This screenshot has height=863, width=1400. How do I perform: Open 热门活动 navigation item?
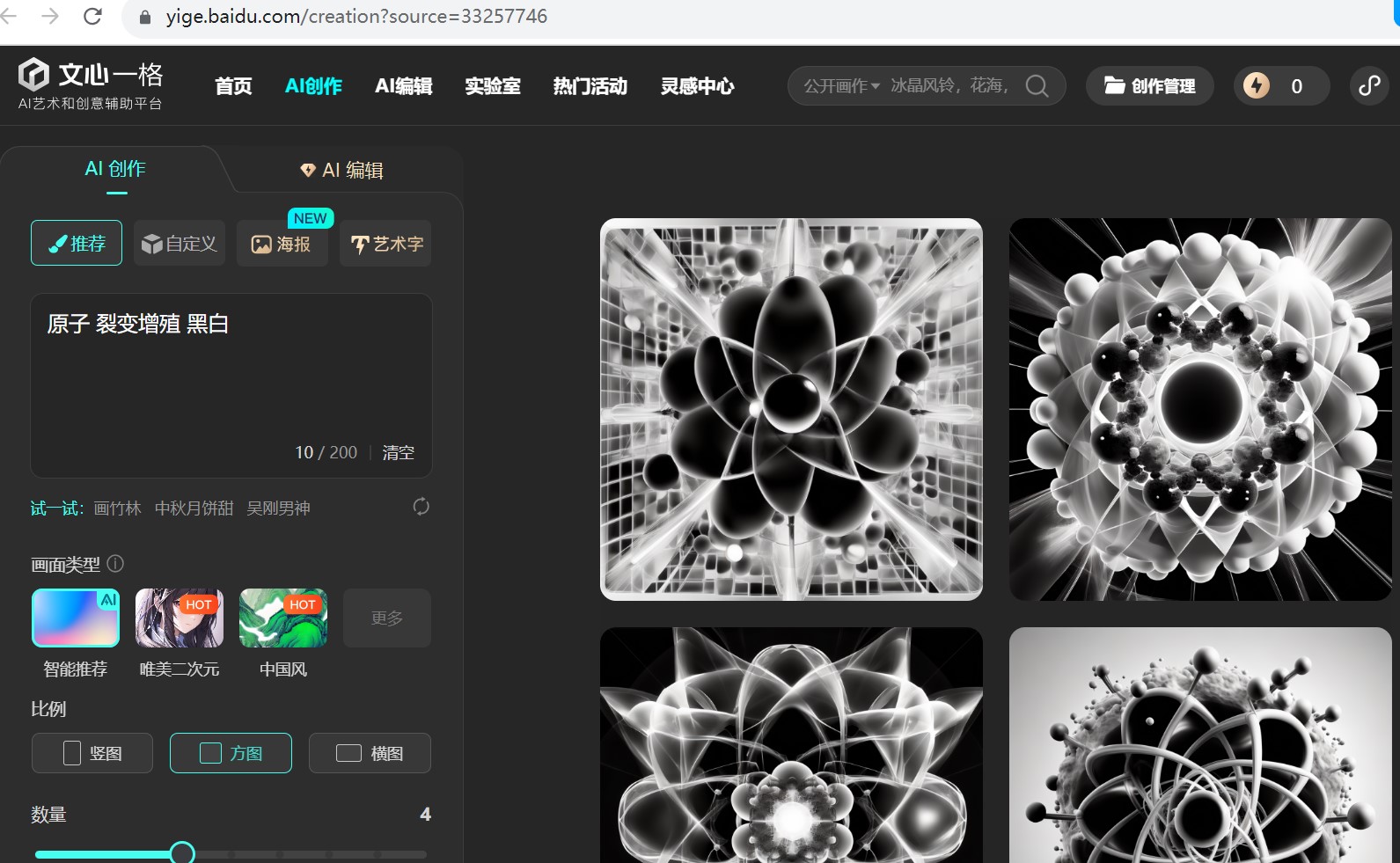click(x=590, y=86)
